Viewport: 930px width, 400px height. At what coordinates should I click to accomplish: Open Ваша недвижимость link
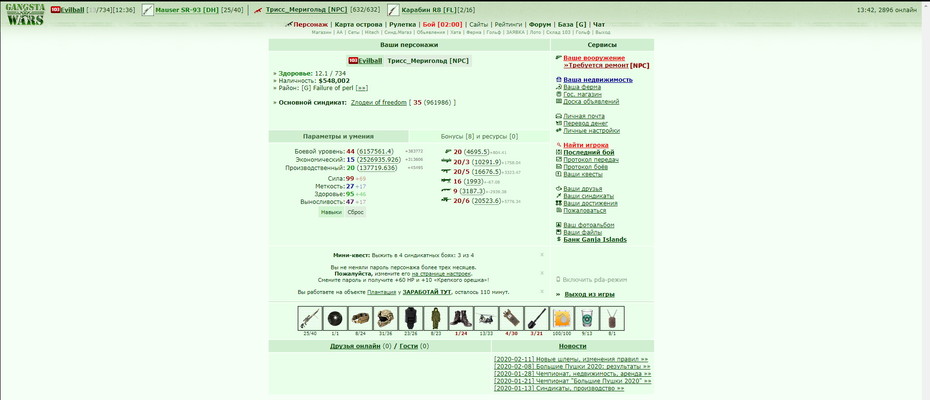(598, 80)
